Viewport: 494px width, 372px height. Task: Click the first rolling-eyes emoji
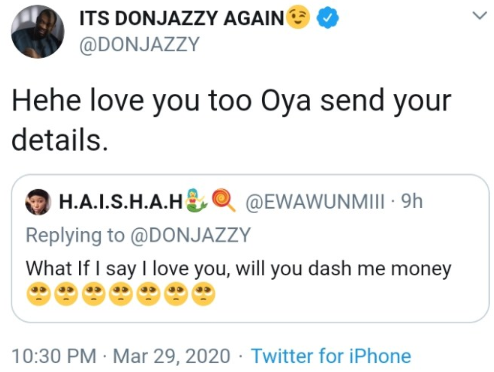38,294
